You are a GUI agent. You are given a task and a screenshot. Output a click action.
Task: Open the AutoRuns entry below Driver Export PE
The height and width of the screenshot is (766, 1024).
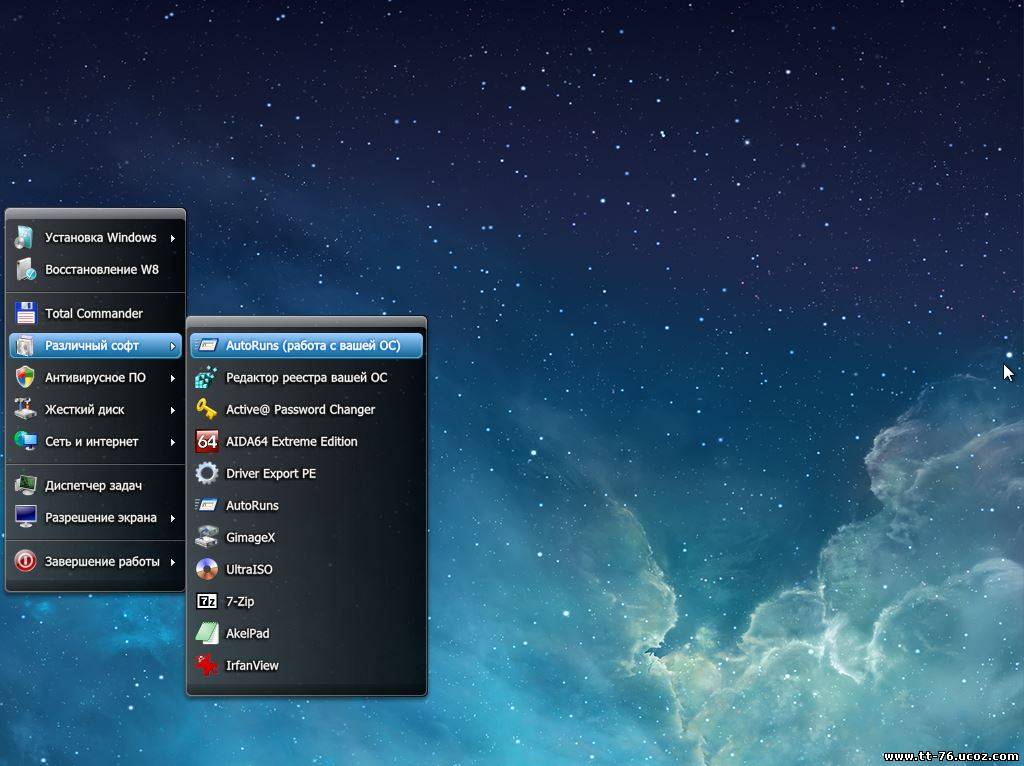point(306,505)
